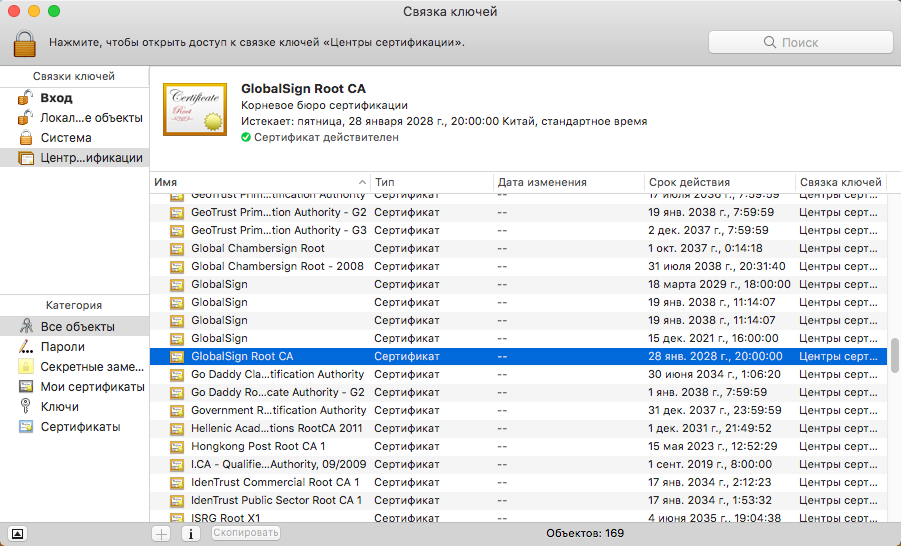Select GlobalSign expiring 15 дек. 2021
This screenshot has height=546, width=901.
tap(518, 339)
